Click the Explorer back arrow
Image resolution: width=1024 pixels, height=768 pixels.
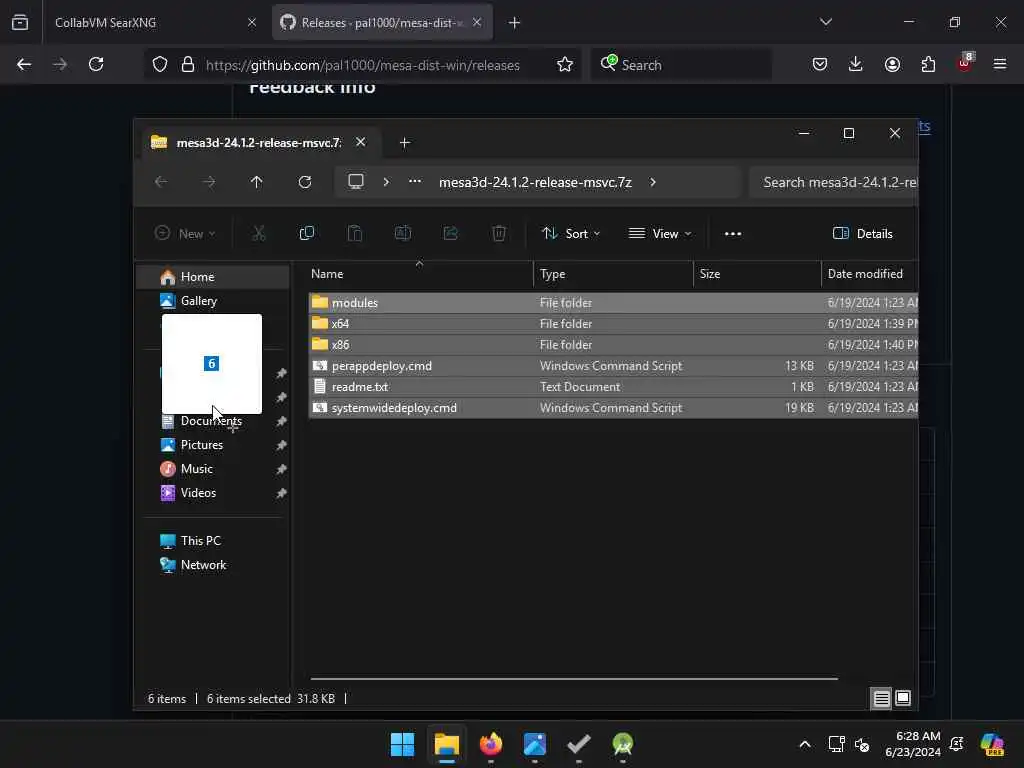161,182
